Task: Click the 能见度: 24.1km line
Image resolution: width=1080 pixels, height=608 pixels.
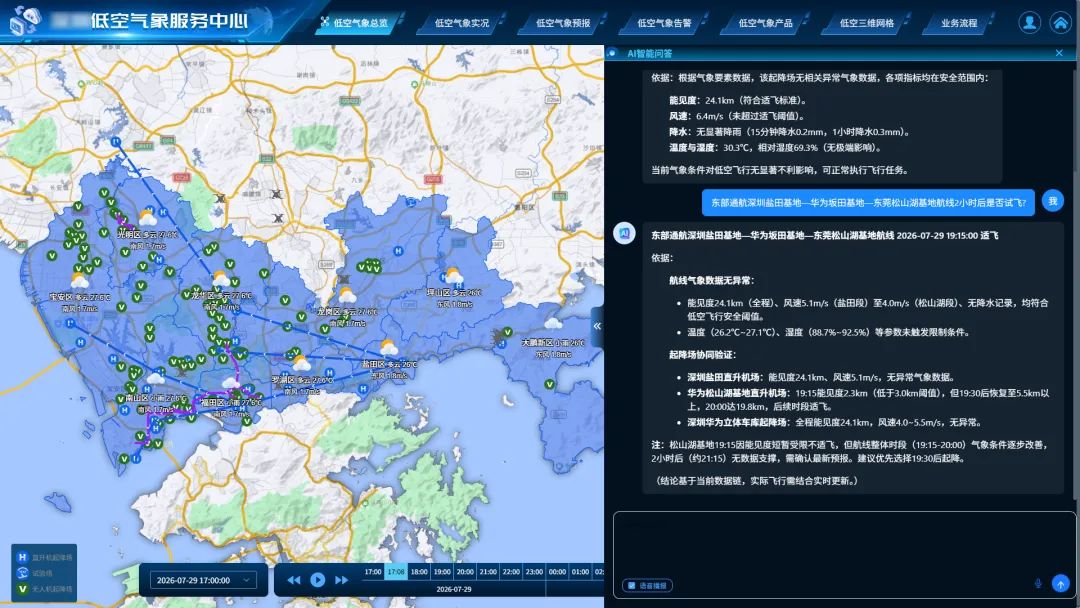Action: pos(738,100)
